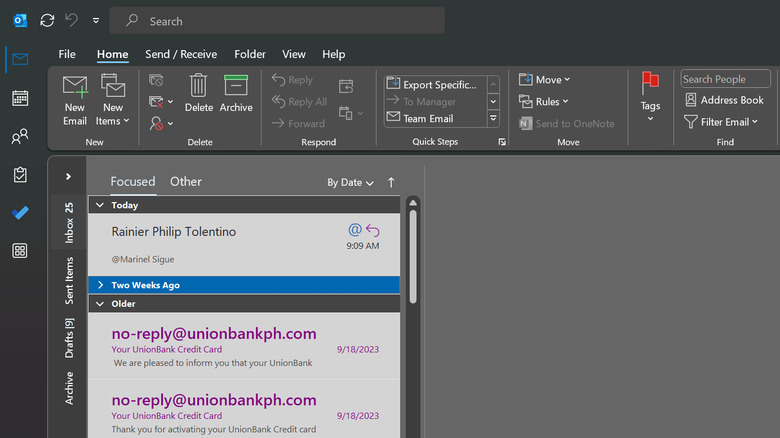This screenshot has width=780, height=438.
Task: Create a New Email
Action: coord(75,101)
